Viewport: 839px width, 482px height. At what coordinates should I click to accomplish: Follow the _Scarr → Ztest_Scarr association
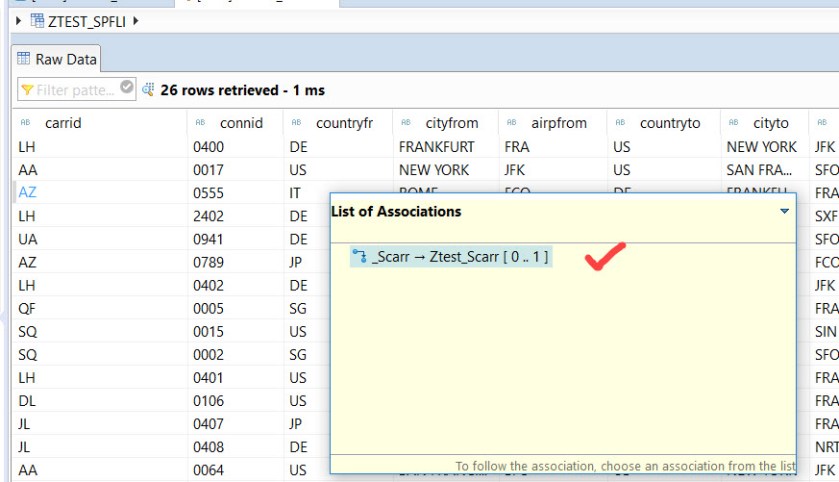(x=451, y=257)
